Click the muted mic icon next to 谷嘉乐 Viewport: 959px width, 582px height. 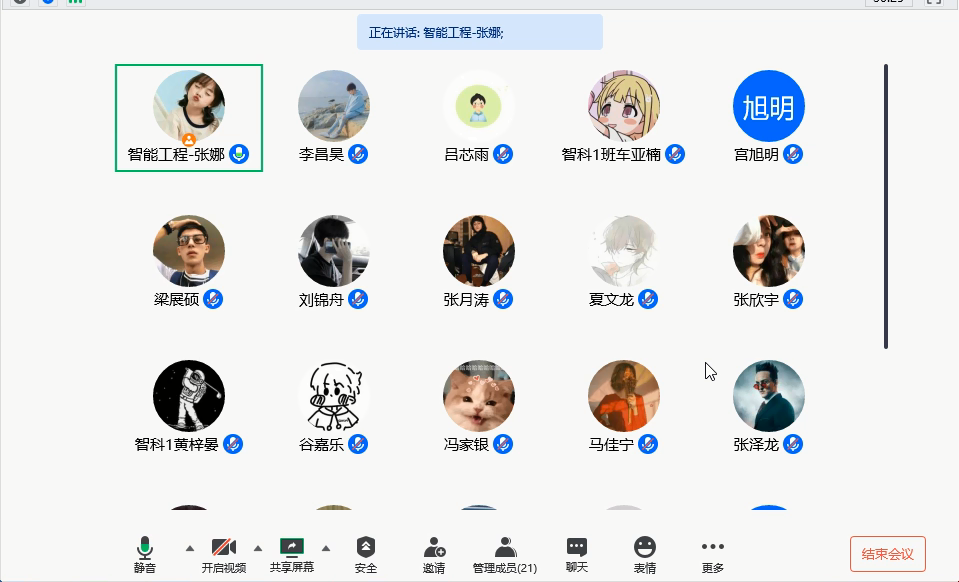(358, 444)
